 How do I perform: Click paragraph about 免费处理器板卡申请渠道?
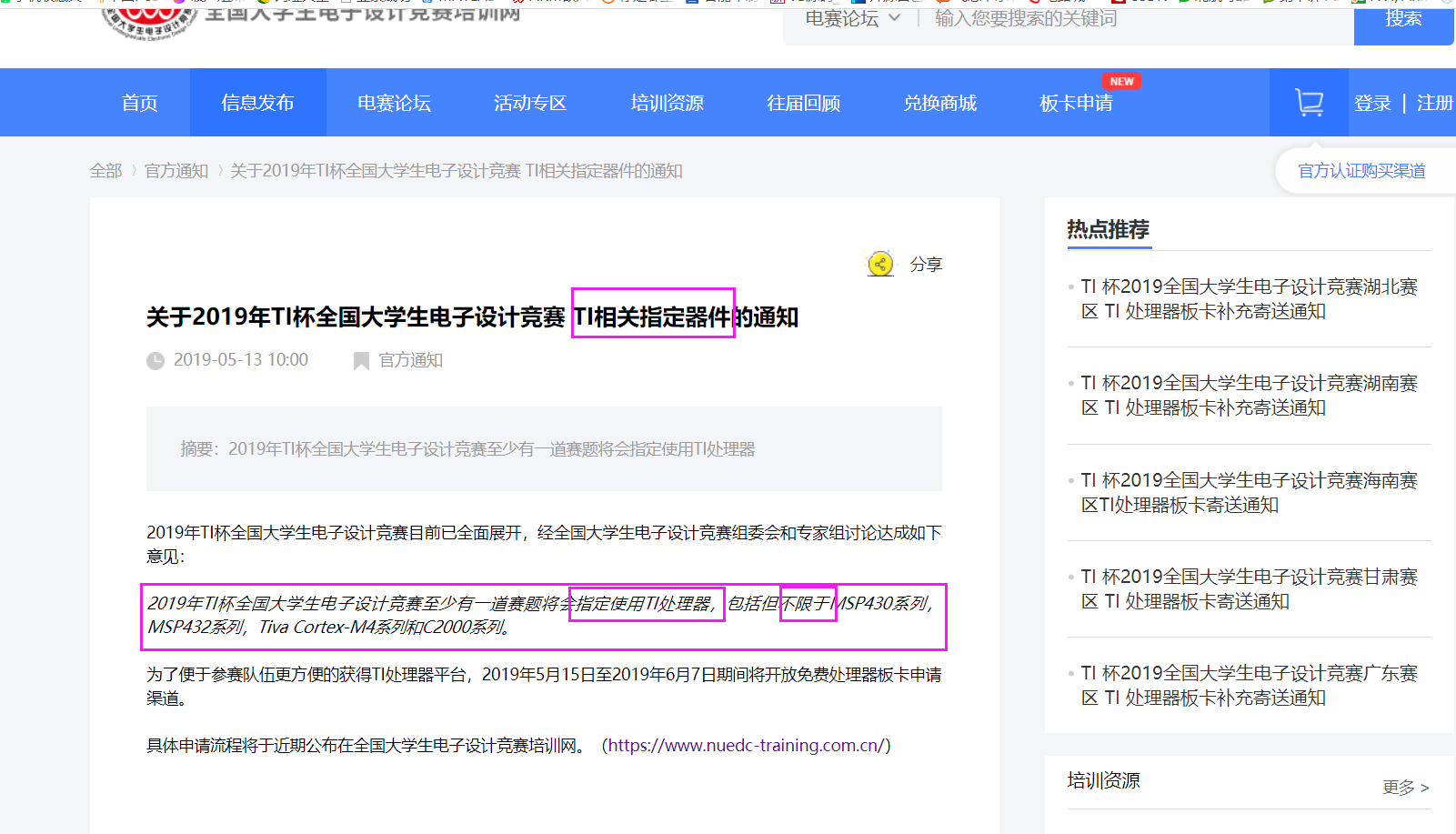[x=544, y=687]
